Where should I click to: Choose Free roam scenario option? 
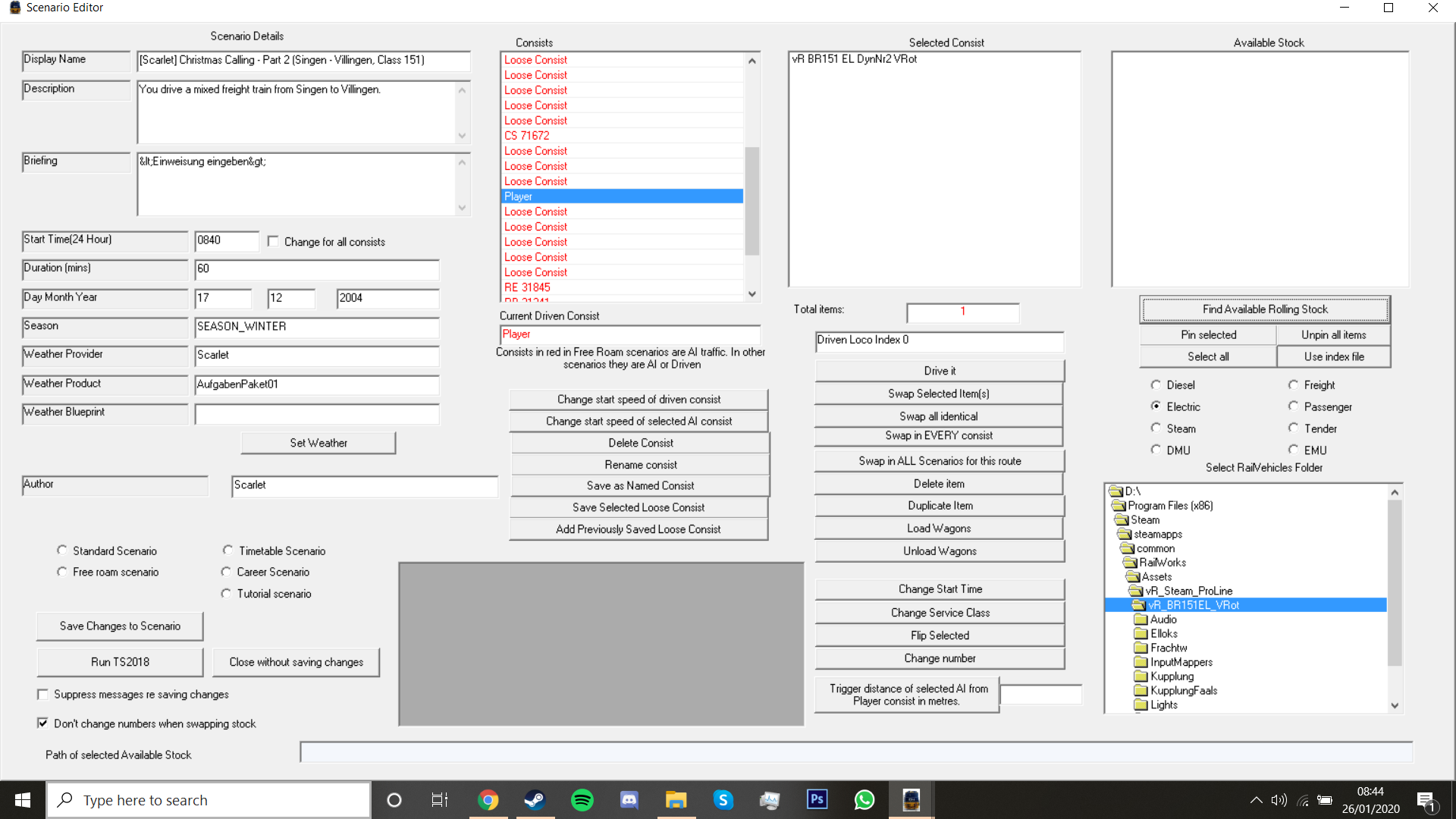coord(62,572)
